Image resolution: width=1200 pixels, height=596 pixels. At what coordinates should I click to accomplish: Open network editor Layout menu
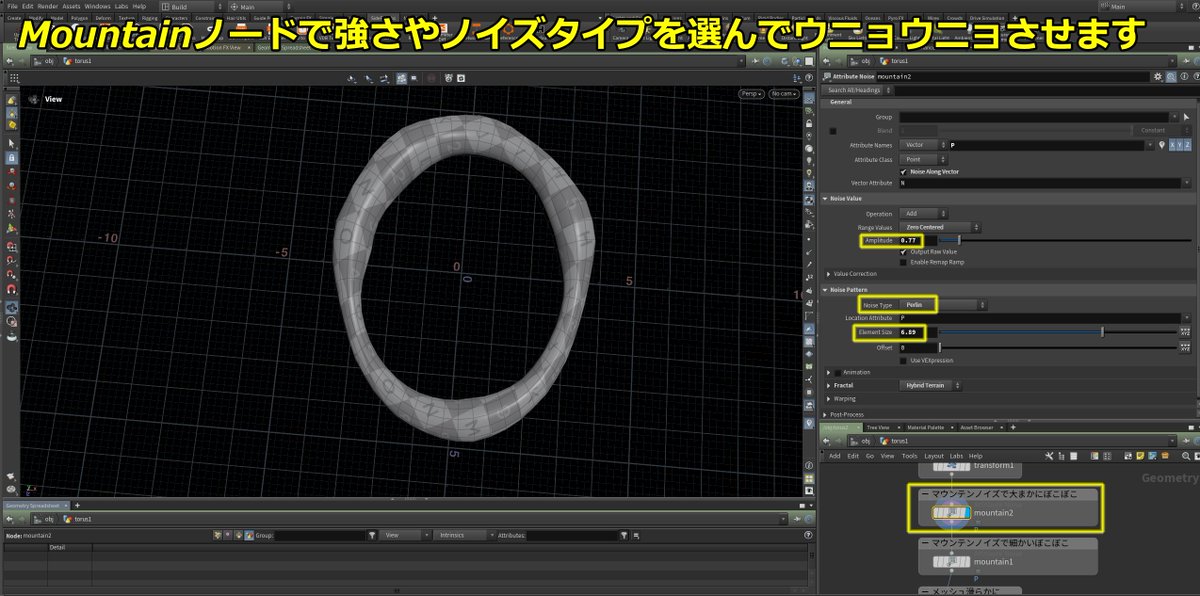click(933, 455)
